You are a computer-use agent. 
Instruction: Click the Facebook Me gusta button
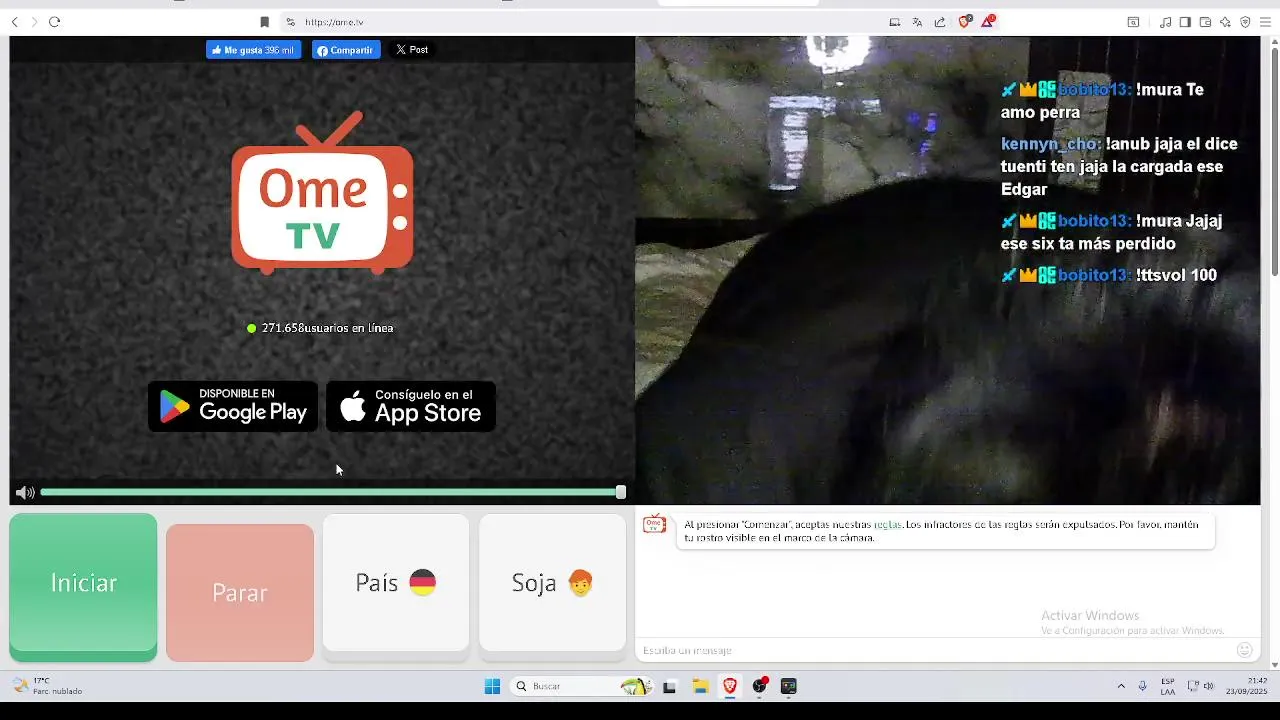253,50
